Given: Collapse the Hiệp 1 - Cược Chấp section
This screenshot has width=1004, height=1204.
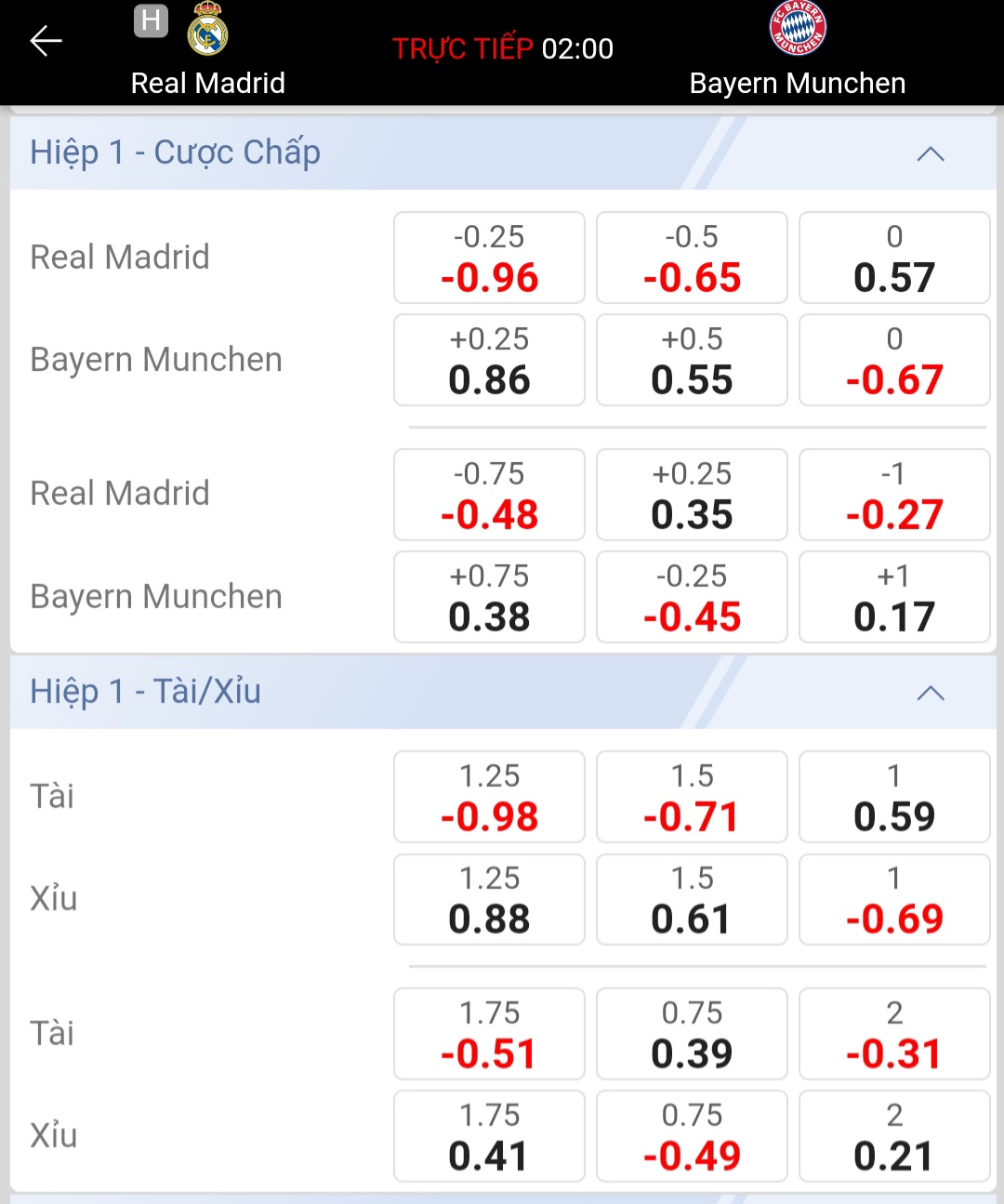Looking at the screenshot, I should tap(931, 154).
